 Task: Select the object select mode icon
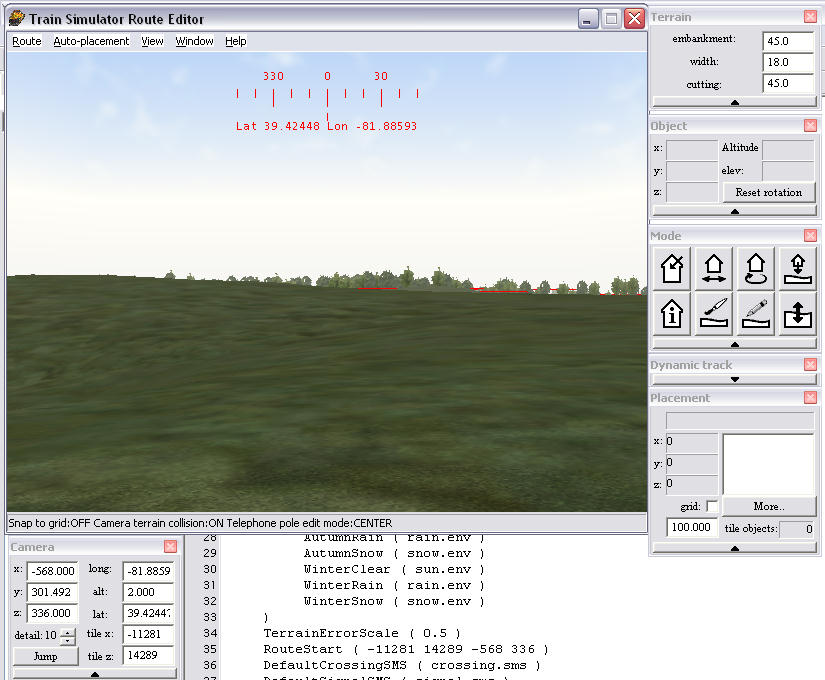click(x=672, y=269)
